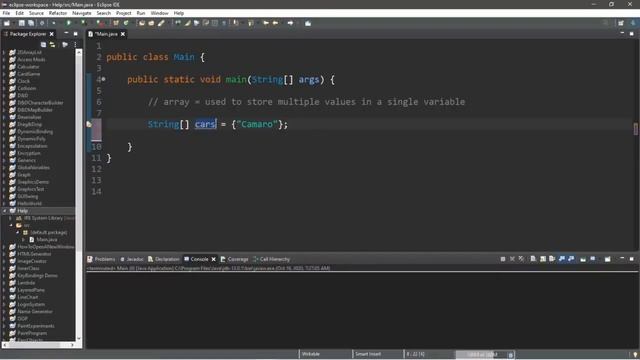The image size is (640, 360).
Task: Click the Clear Console icon
Action: tap(533, 259)
